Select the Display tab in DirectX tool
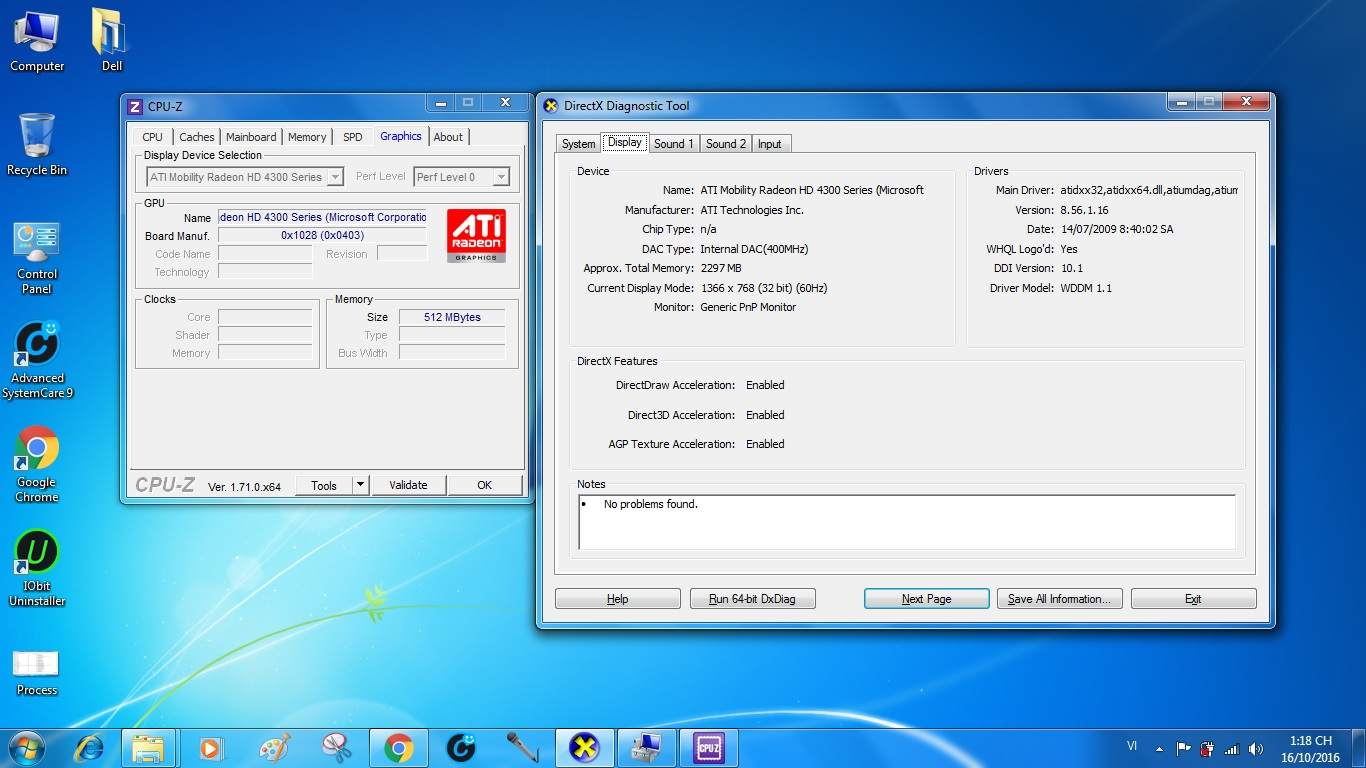The image size is (1366, 768). click(625, 142)
